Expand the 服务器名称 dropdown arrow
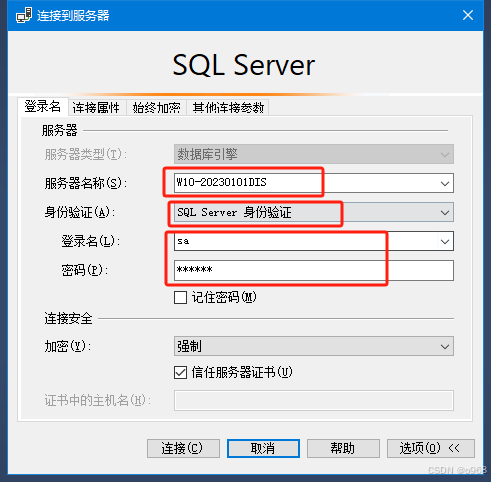 tap(445, 183)
